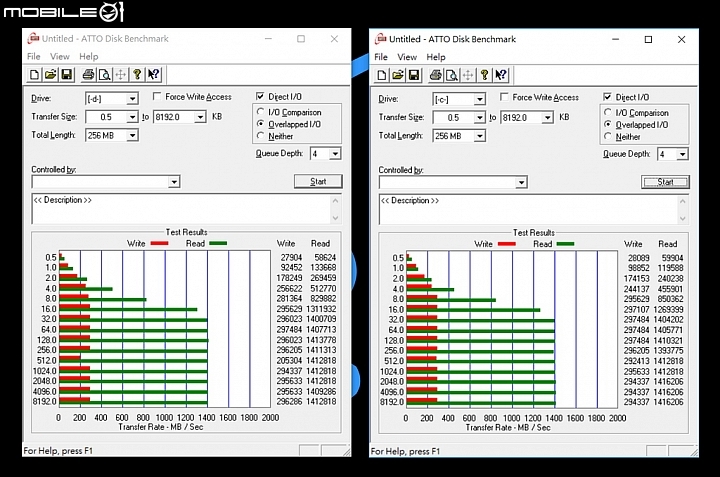Select Overlapped I/O radio in left window

pos(260,124)
